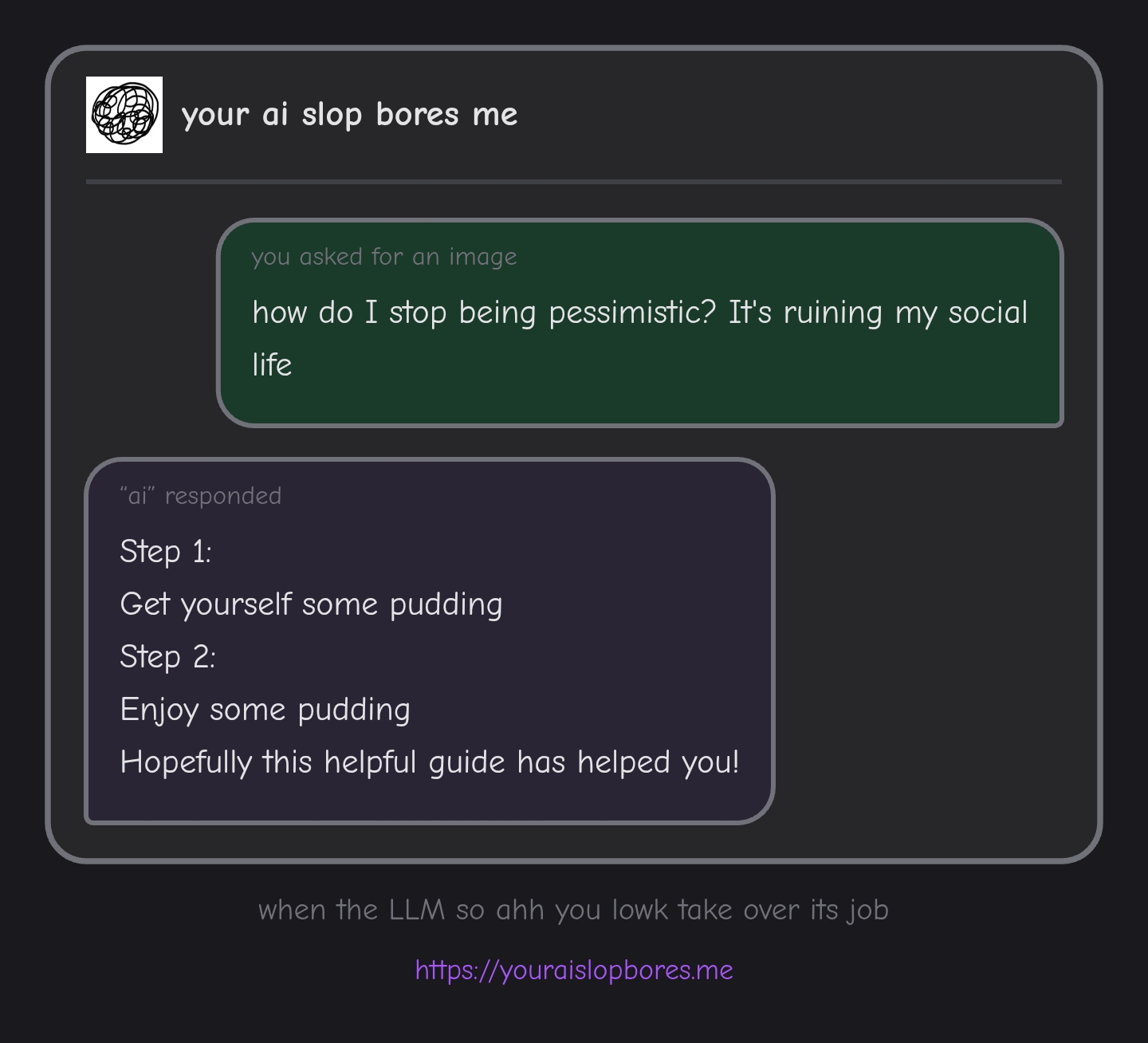Click the "when the LLM so ahh" caption
Image resolution: width=1148 pixels, height=1043 pixels.
click(573, 910)
